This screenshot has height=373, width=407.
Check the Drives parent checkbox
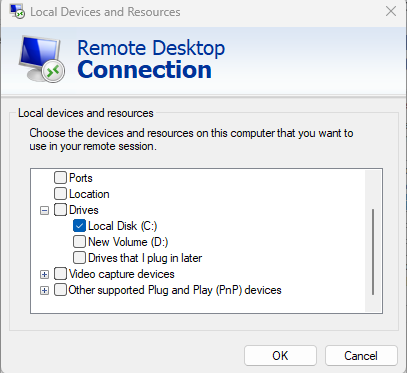(x=60, y=210)
